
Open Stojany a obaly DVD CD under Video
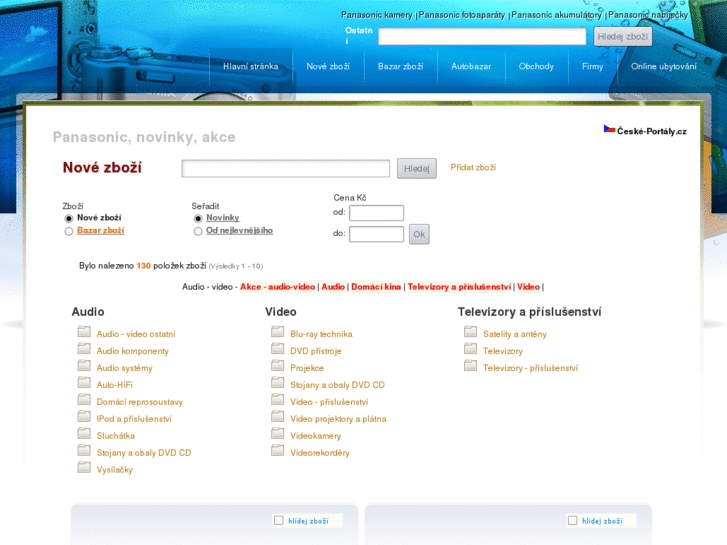(x=338, y=385)
